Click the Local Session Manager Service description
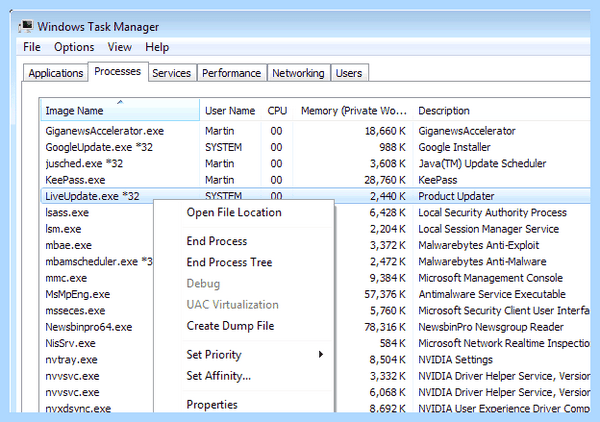This screenshot has width=600, height=422. (x=489, y=229)
